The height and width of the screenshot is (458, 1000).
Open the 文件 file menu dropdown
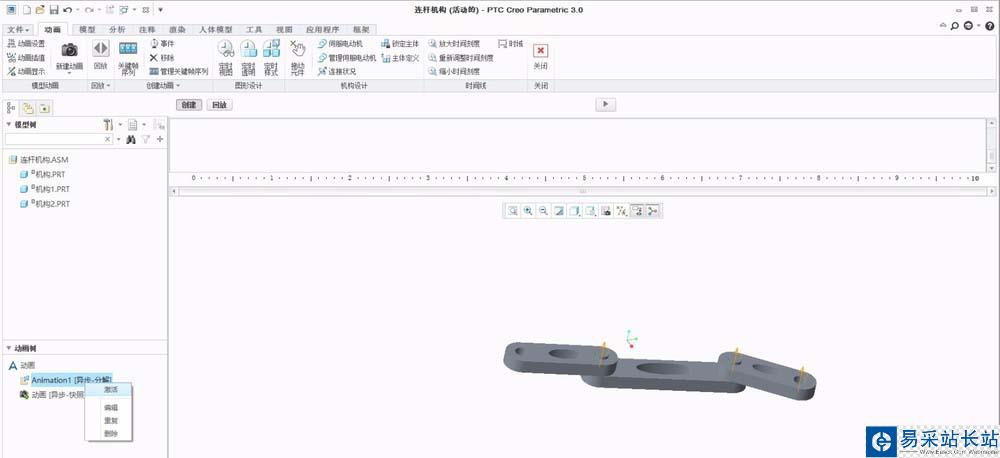pos(18,29)
